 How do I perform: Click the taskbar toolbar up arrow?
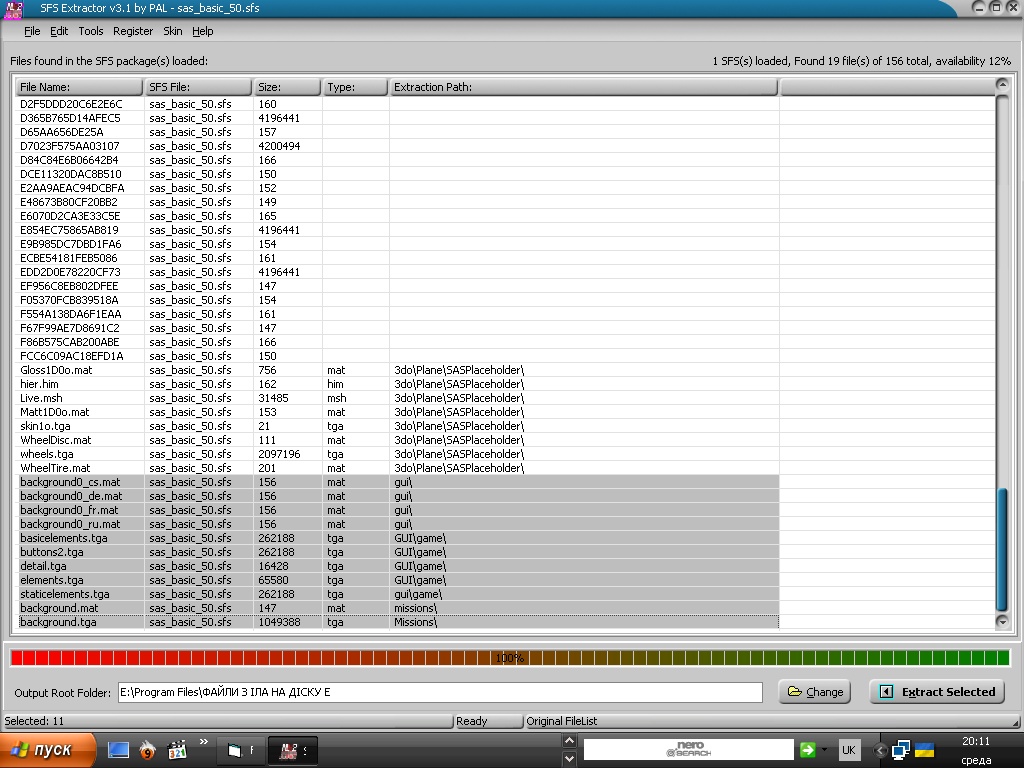569,741
